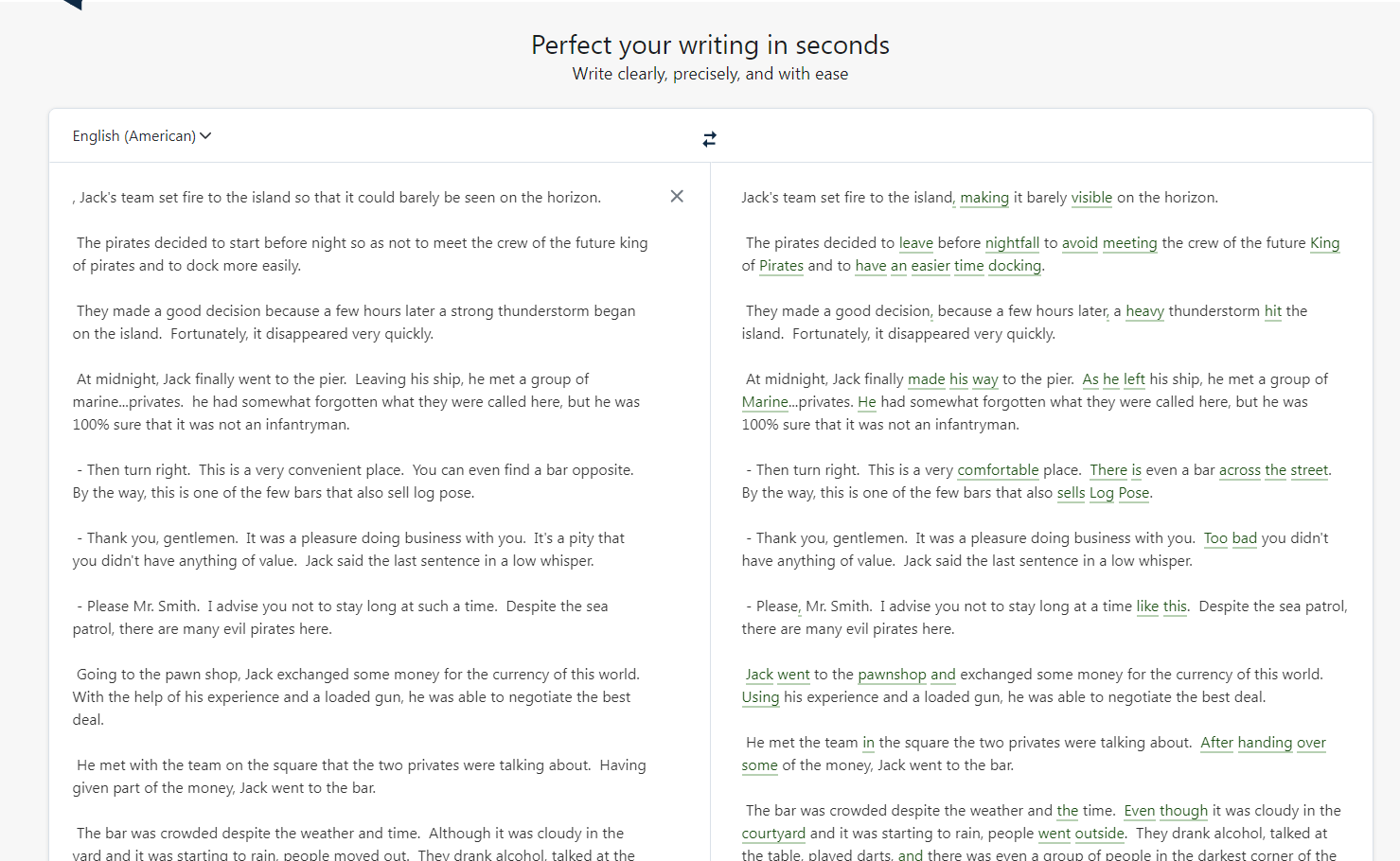Viewport: 1400px width, 861px height.
Task: Click the corrected word "nightfall"
Action: click(x=1012, y=243)
